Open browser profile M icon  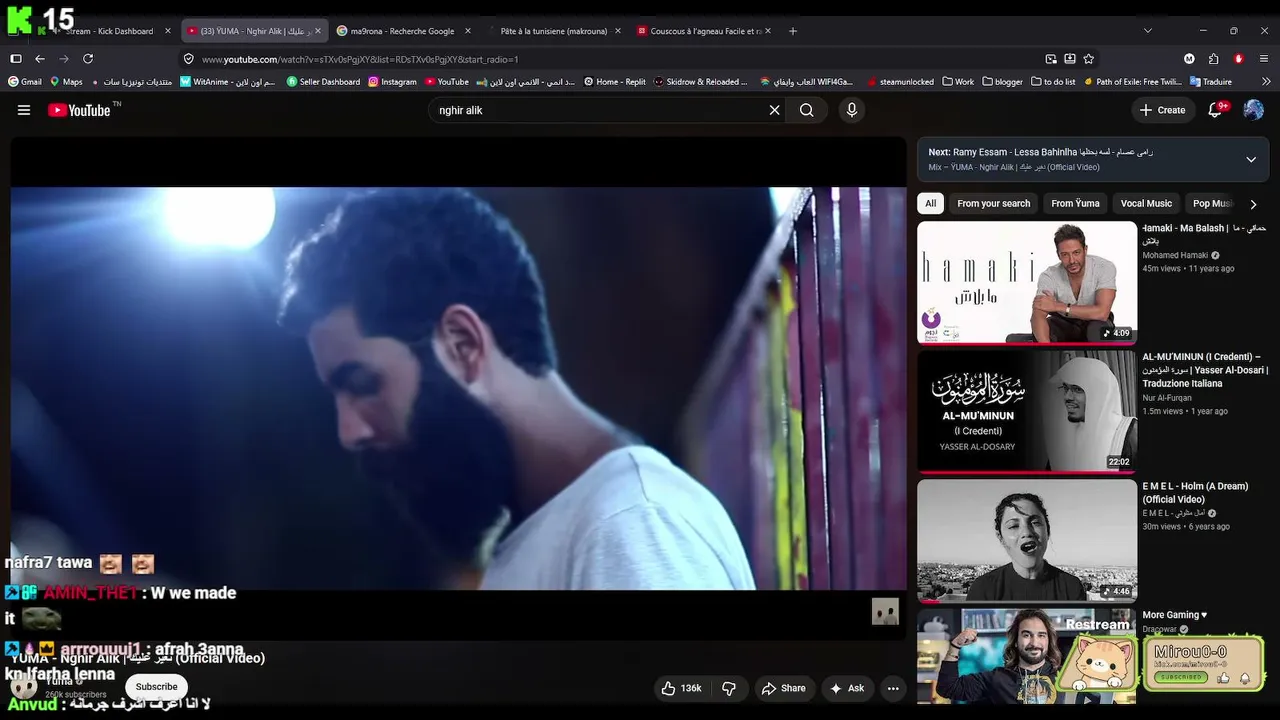pyautogui.click(x=1189, y=59)
